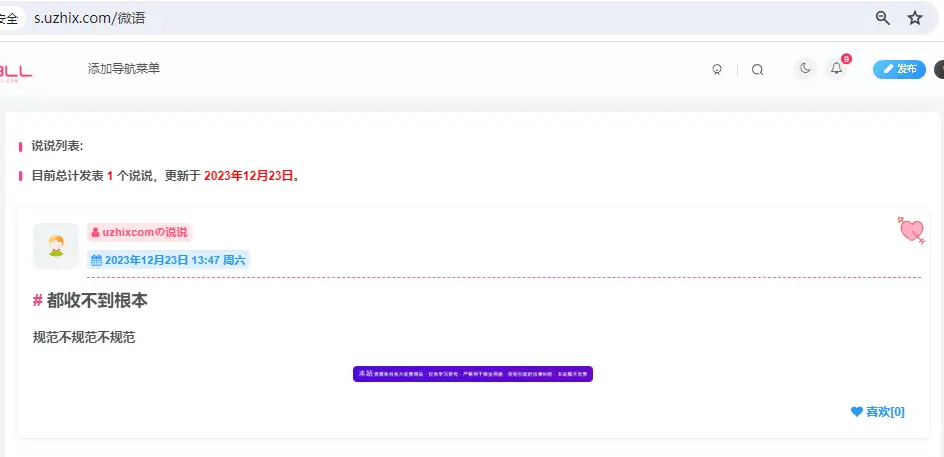Open notifications bell with 9 badge
This screenshot has width=944, height=457.
coord(837,69)
